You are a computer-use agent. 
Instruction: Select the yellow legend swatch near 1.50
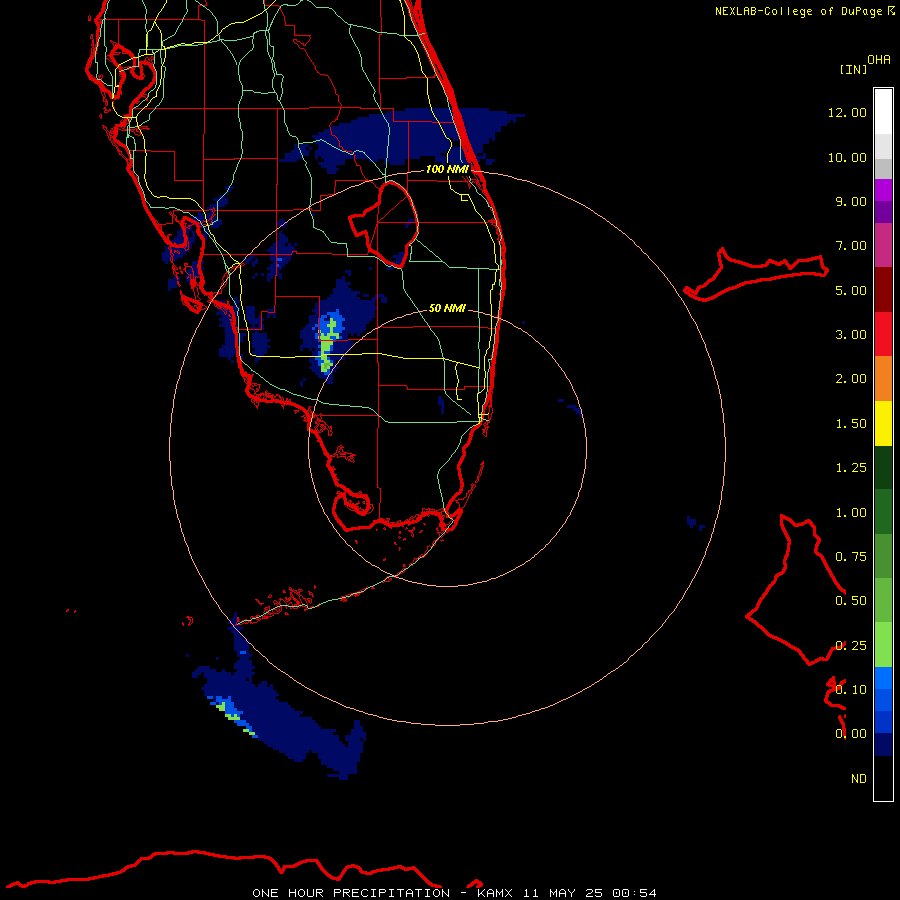point(883,423)
